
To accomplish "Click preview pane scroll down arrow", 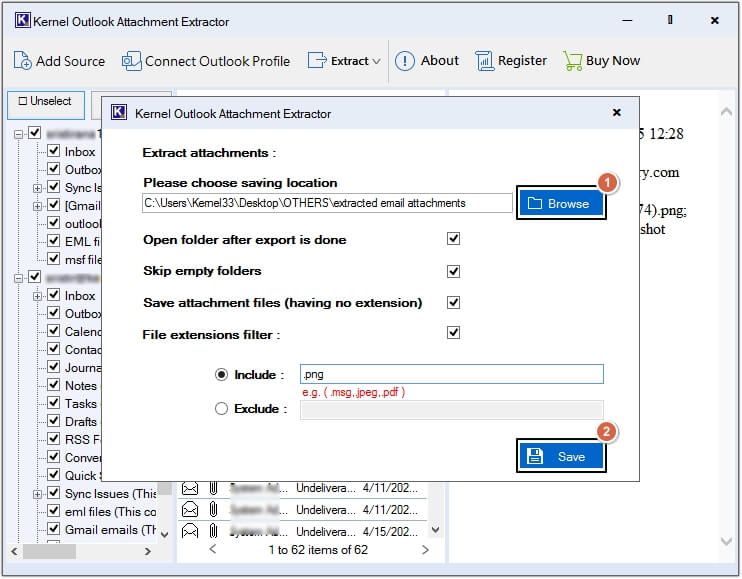I will click(726, 541).
